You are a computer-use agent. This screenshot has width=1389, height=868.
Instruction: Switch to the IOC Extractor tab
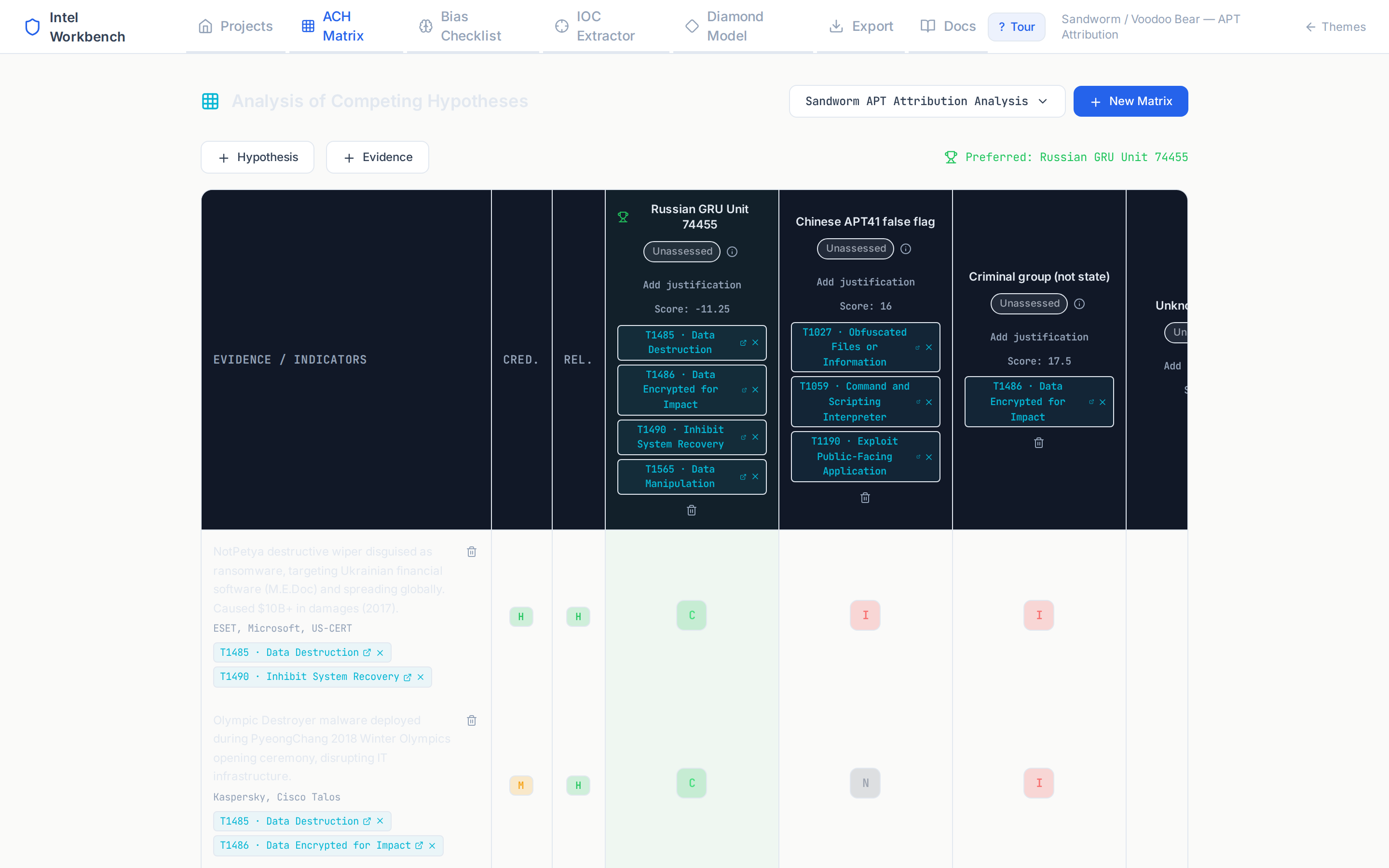tap(606, 27)
